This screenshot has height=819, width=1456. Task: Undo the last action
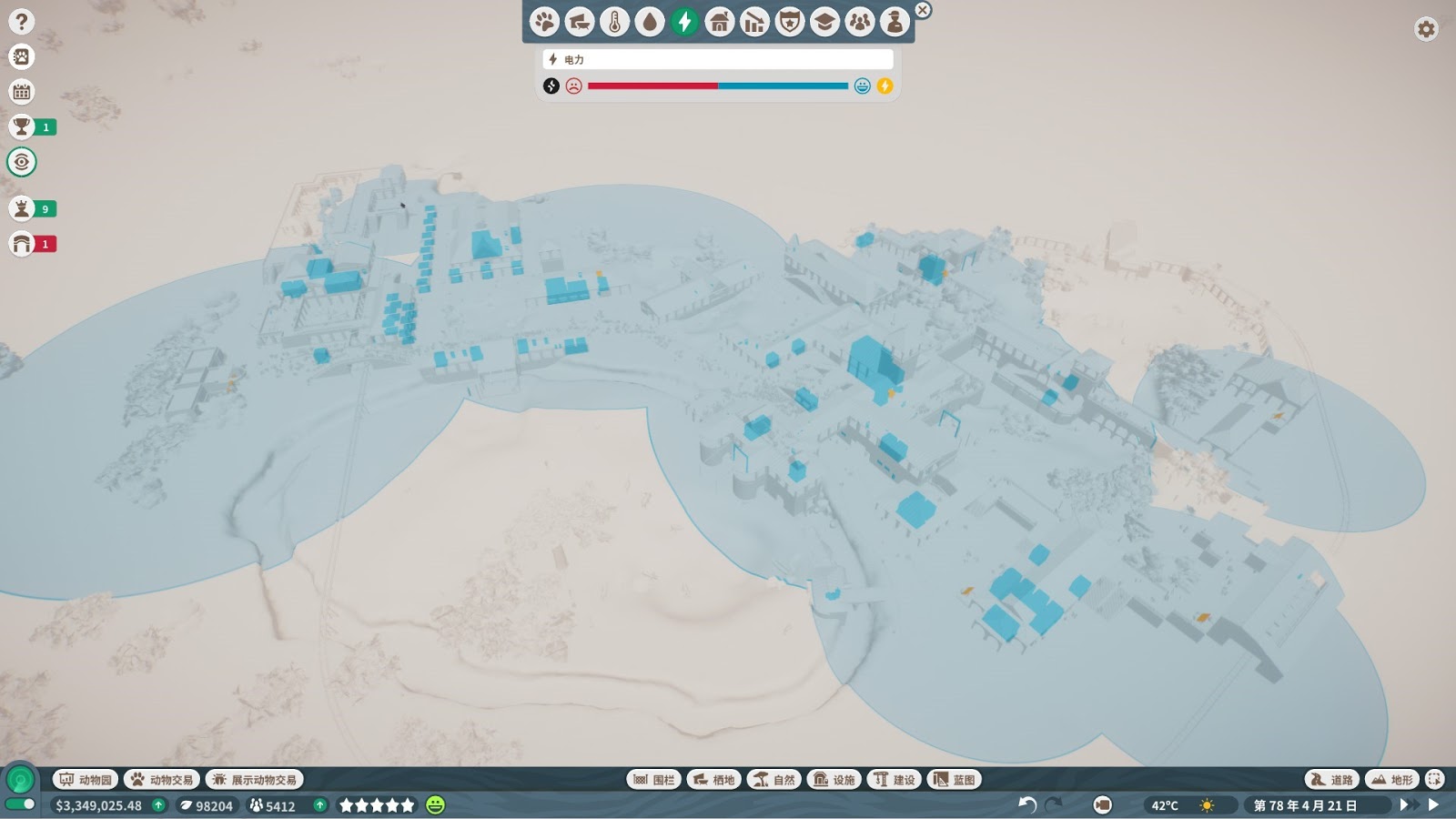click(x=1027, y=804)
